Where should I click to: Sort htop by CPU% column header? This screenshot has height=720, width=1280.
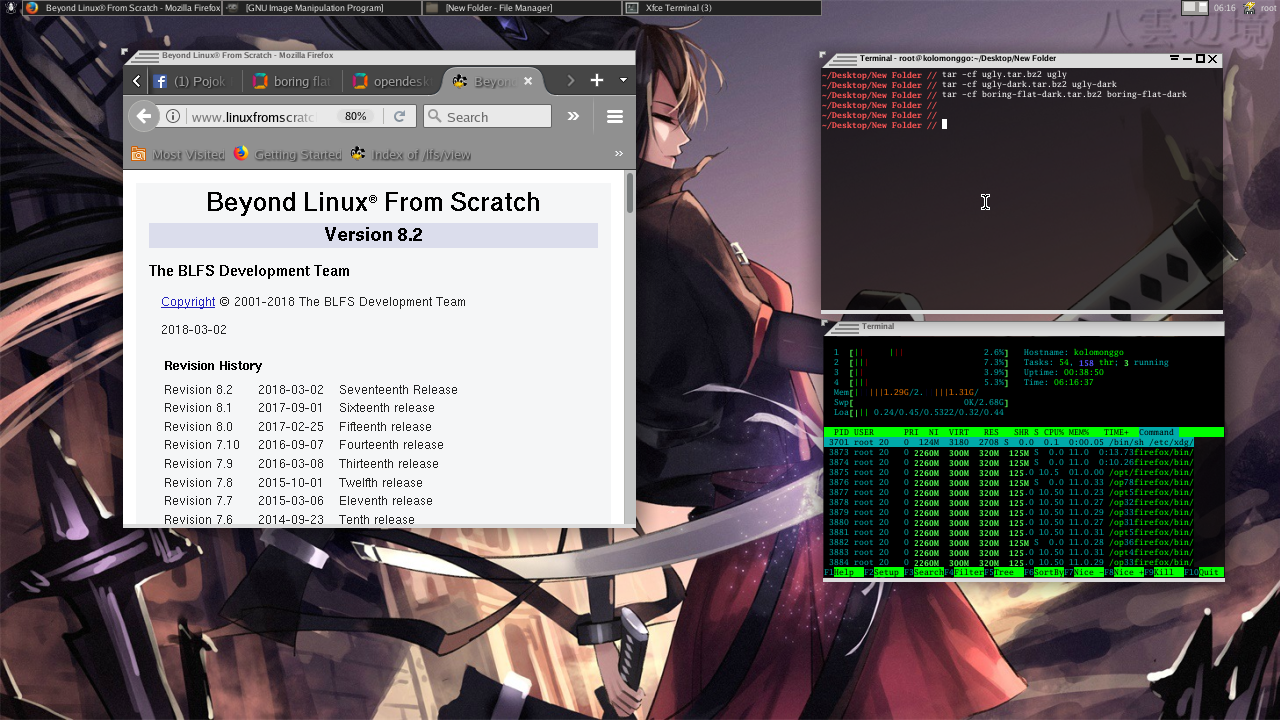(1053, 432)
